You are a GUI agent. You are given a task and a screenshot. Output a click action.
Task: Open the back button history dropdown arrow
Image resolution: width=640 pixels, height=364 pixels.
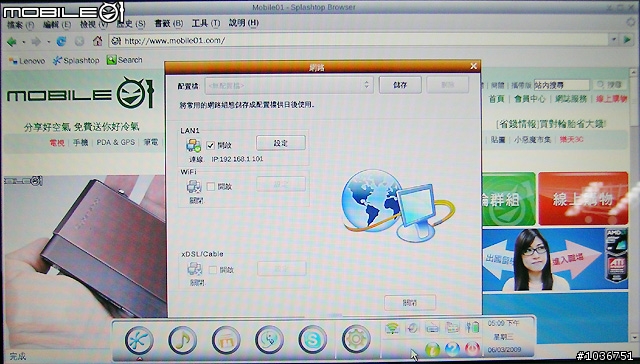23,42
